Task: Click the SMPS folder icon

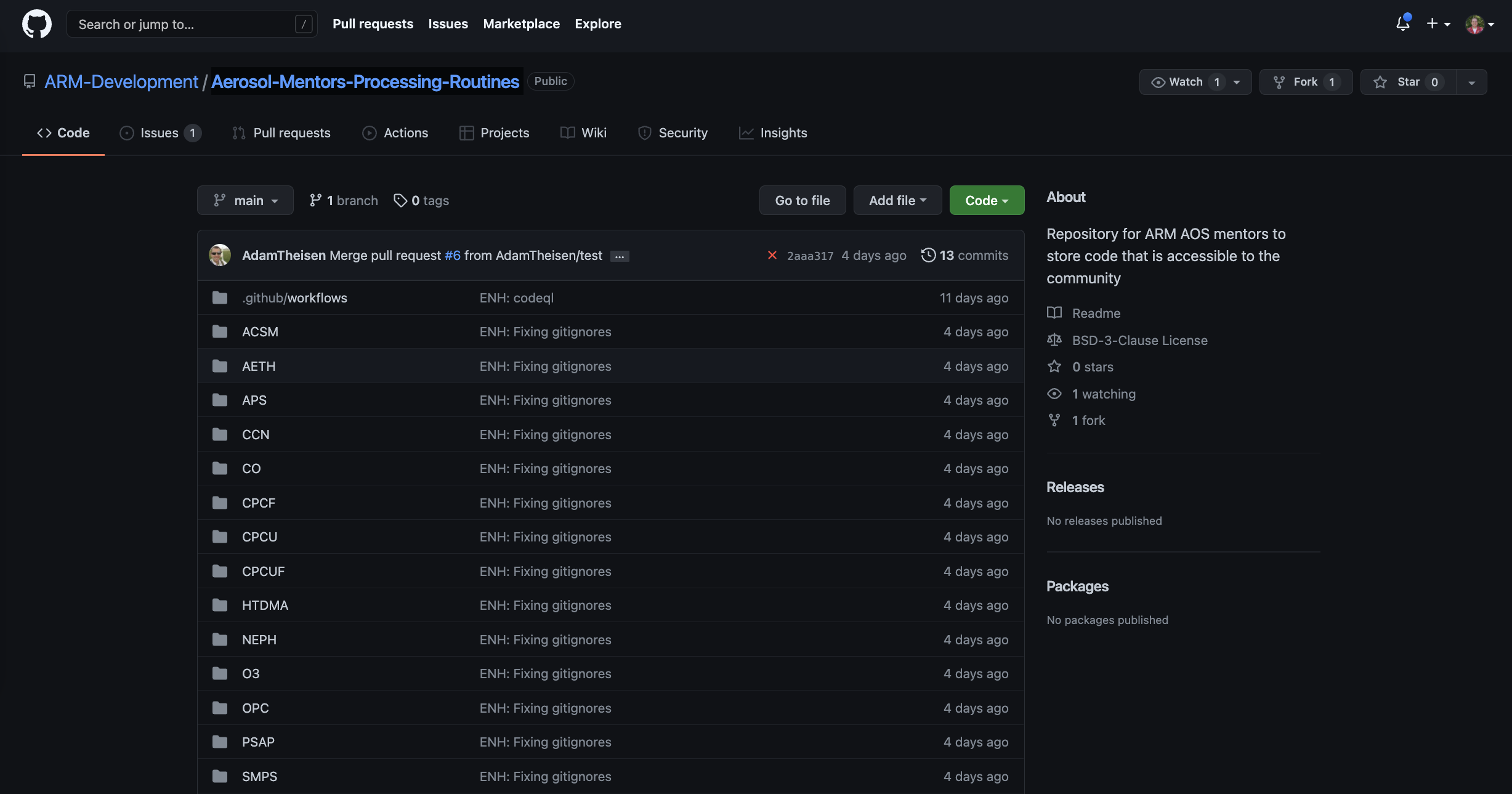Action: pos(220,777)
